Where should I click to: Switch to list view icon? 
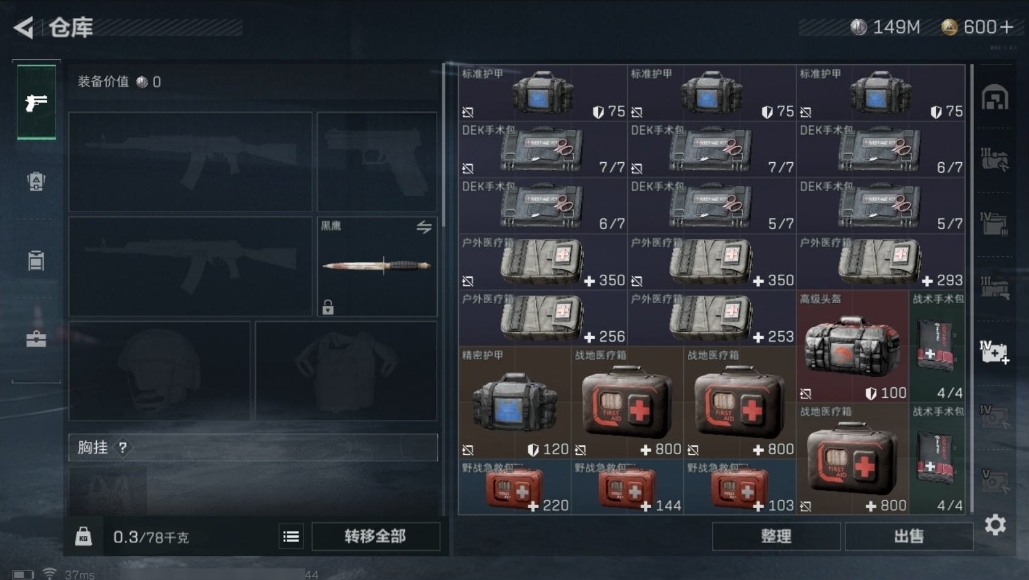(x=291, y=537)
